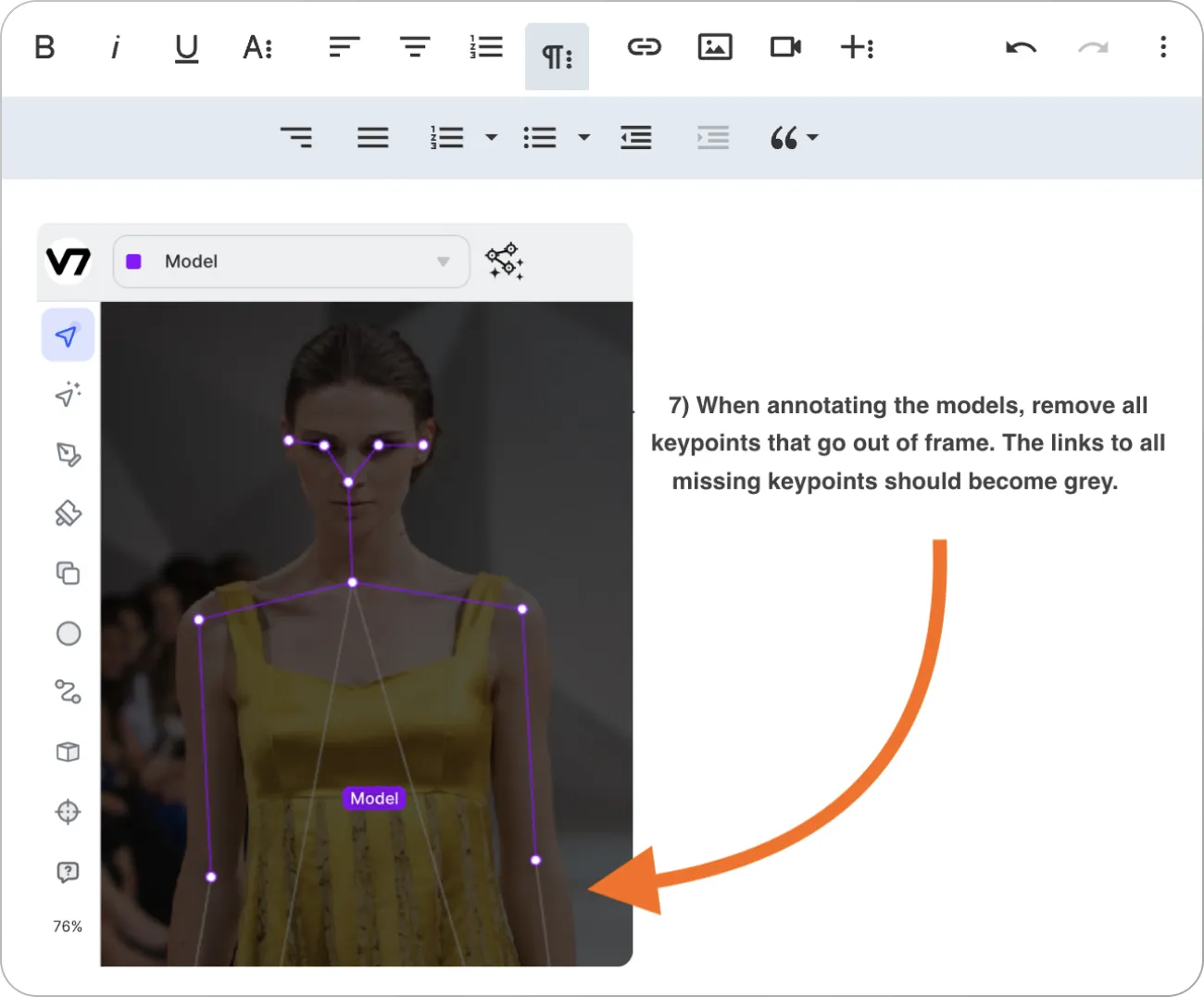Align paragraph right

click(x=296, y=138)
